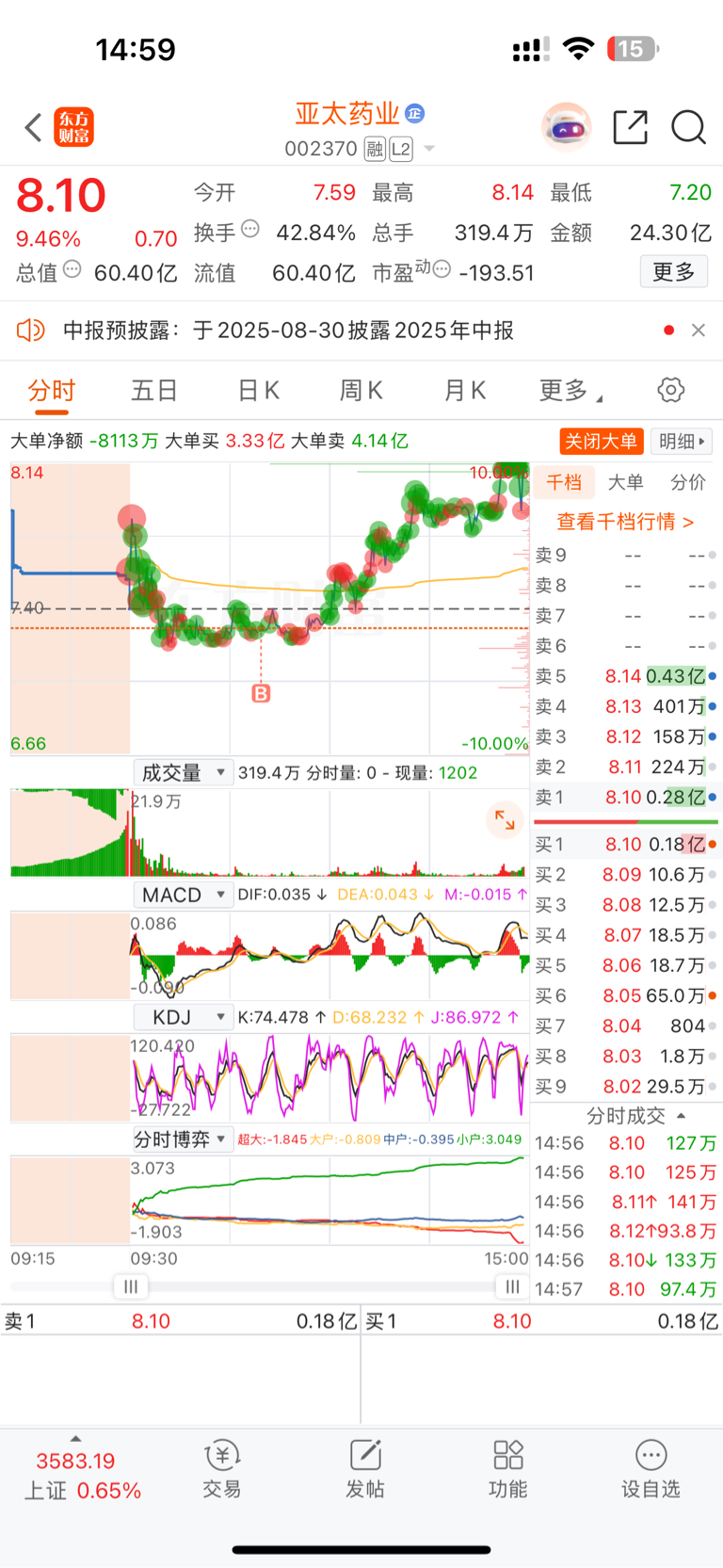Toggle the 关闭大单 button
The height and width of the screenshot is (1568, 723).
(601, 441)
